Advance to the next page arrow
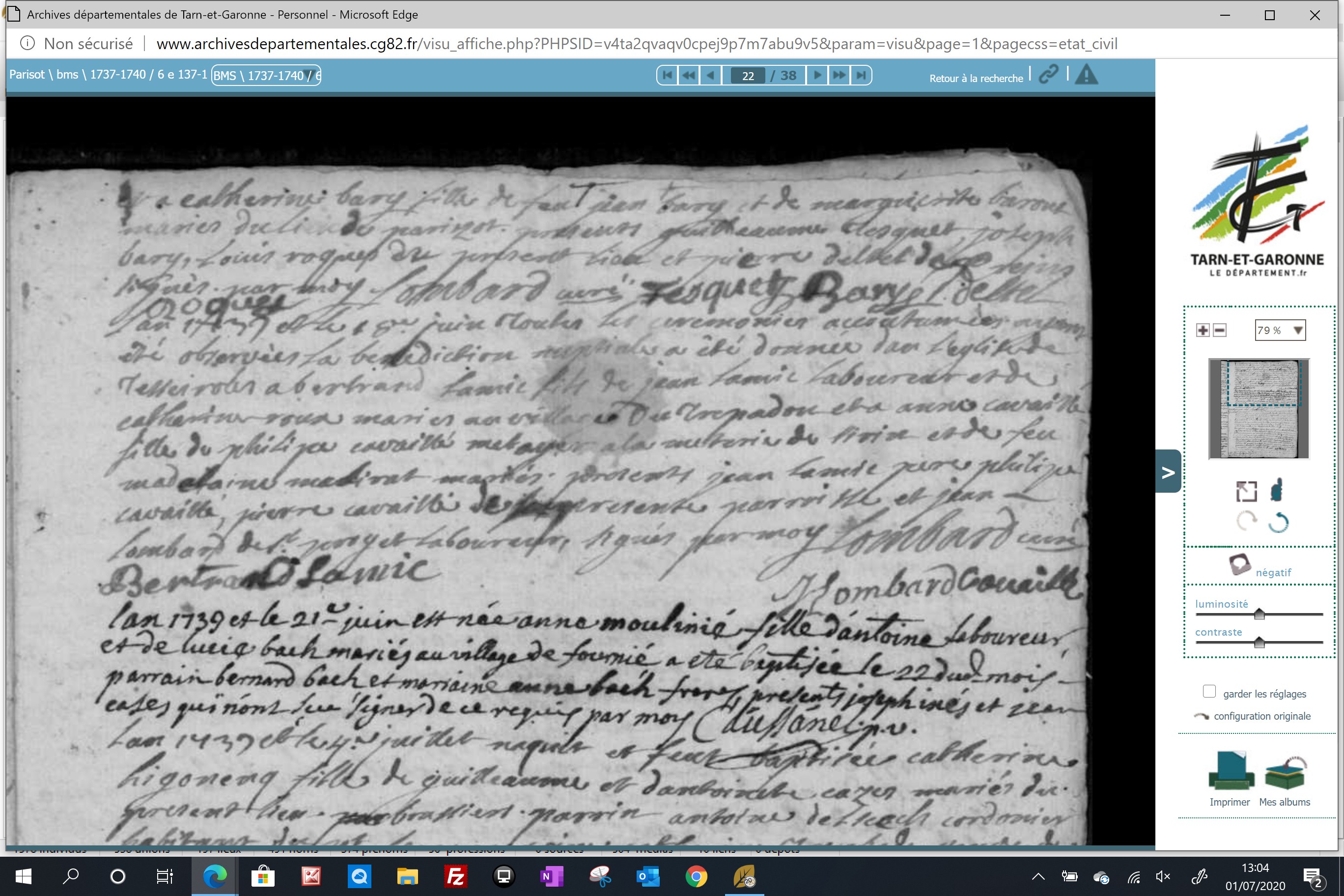Image resolution: width=1344 pixels, height=896 pixels. (817, 76)
